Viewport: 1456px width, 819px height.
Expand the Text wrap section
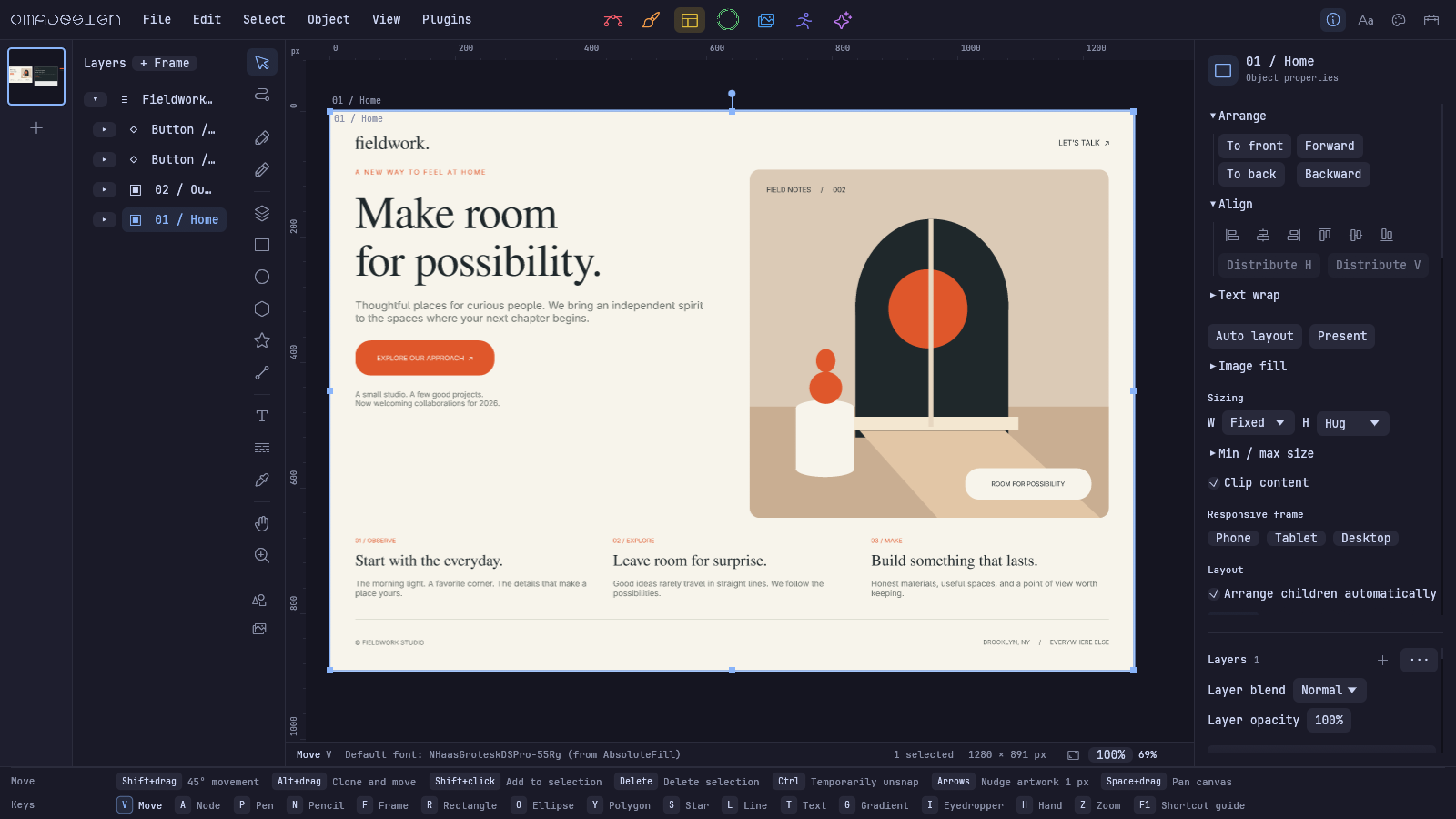1245,296
